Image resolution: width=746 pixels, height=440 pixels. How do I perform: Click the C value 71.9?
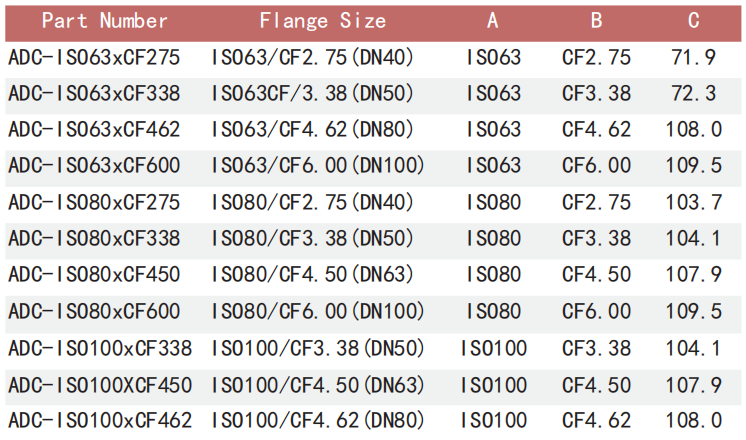coord(692,58)
